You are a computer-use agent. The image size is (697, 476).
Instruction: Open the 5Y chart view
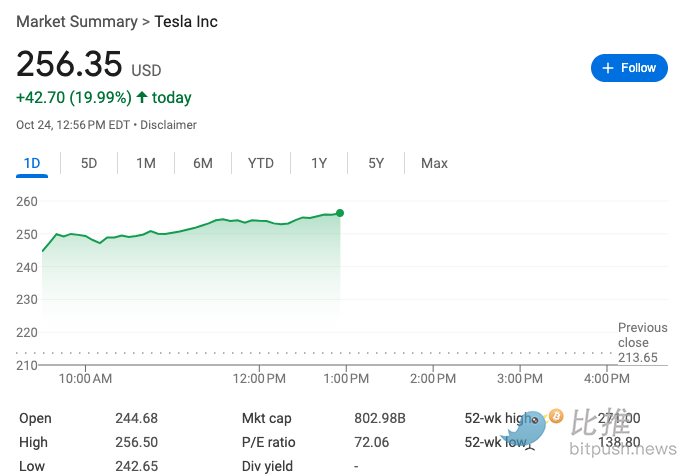376,163
